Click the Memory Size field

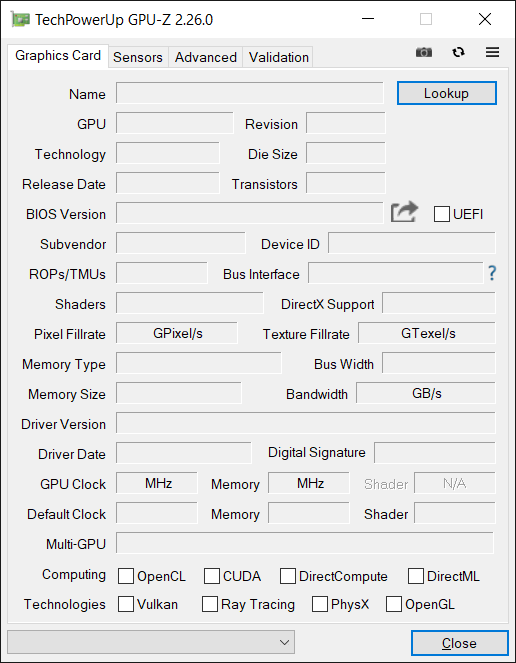point(178,393)
